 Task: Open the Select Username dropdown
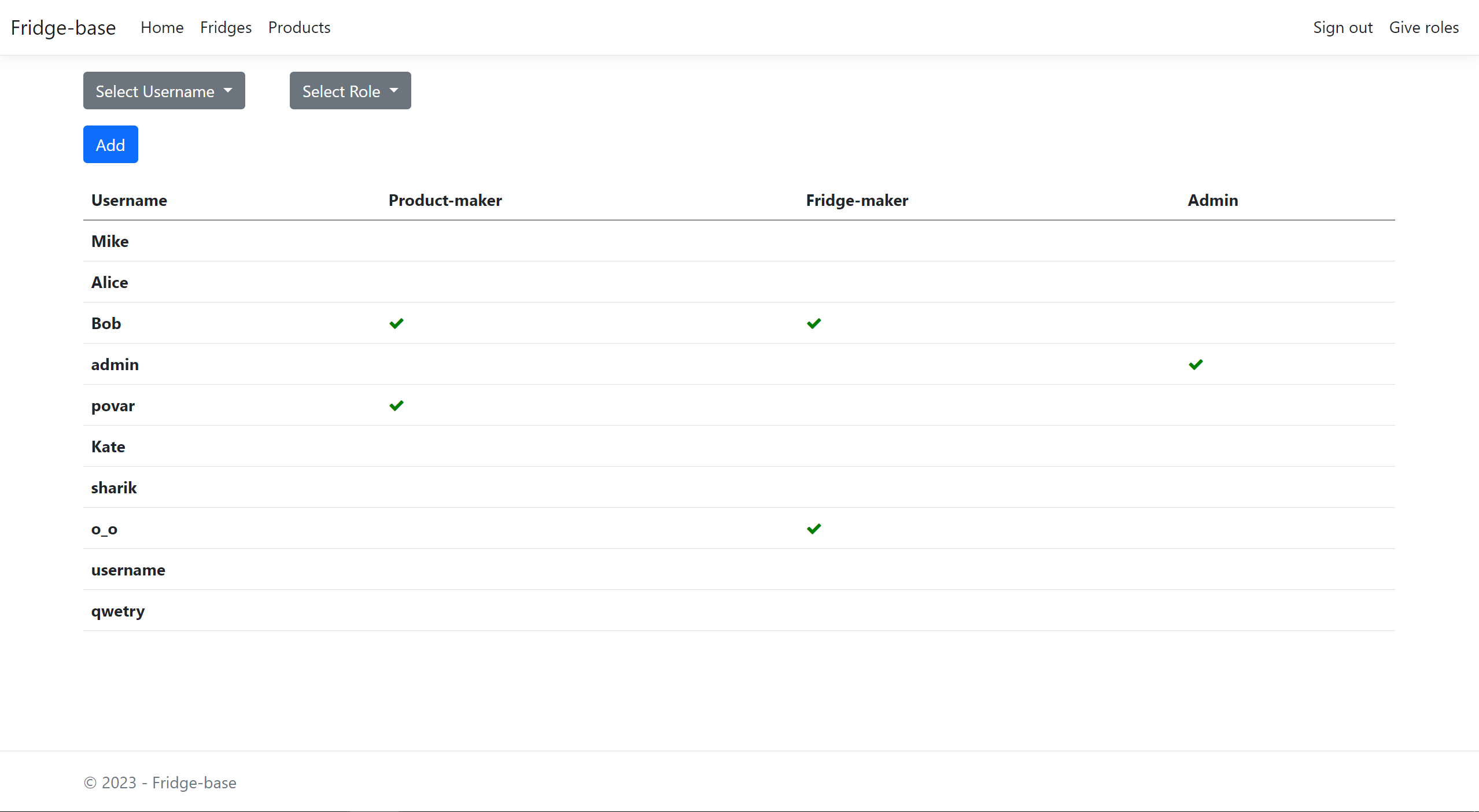coord(164,90)
